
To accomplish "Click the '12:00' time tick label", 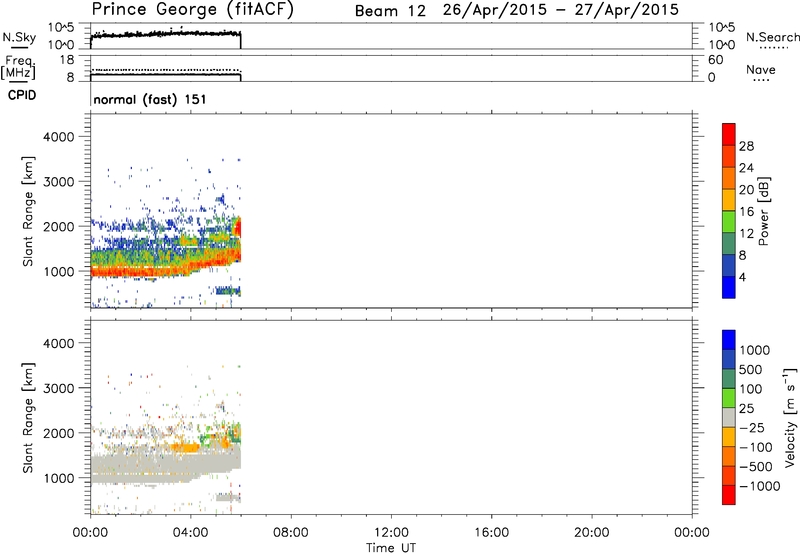I will point(391,533).
